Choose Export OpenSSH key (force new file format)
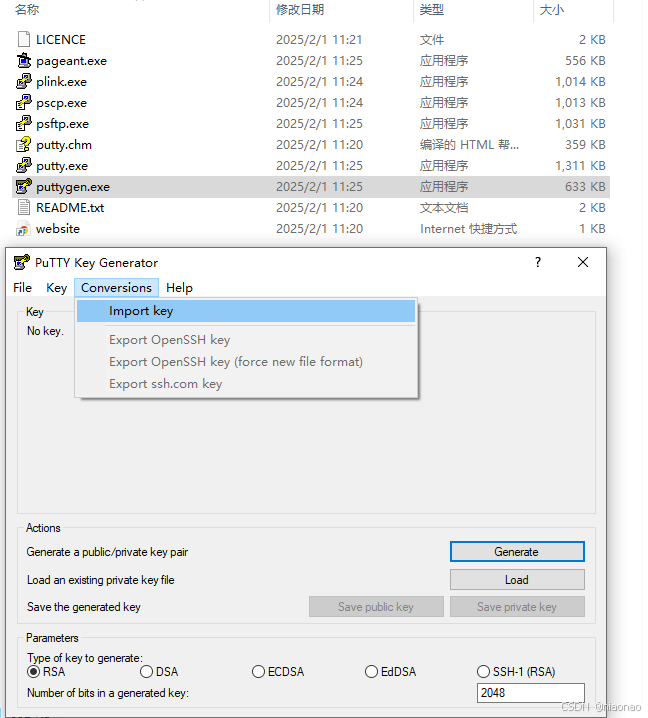 246,362
